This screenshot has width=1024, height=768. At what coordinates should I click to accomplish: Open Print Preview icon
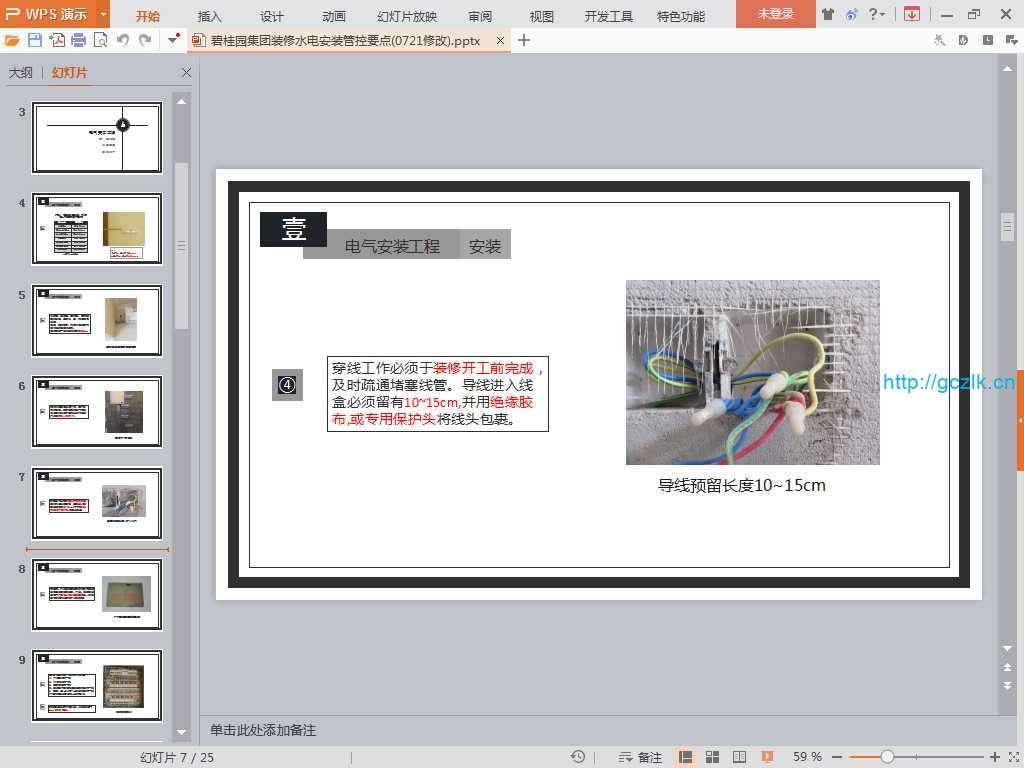pyautogui.click(x=100, y=40)
